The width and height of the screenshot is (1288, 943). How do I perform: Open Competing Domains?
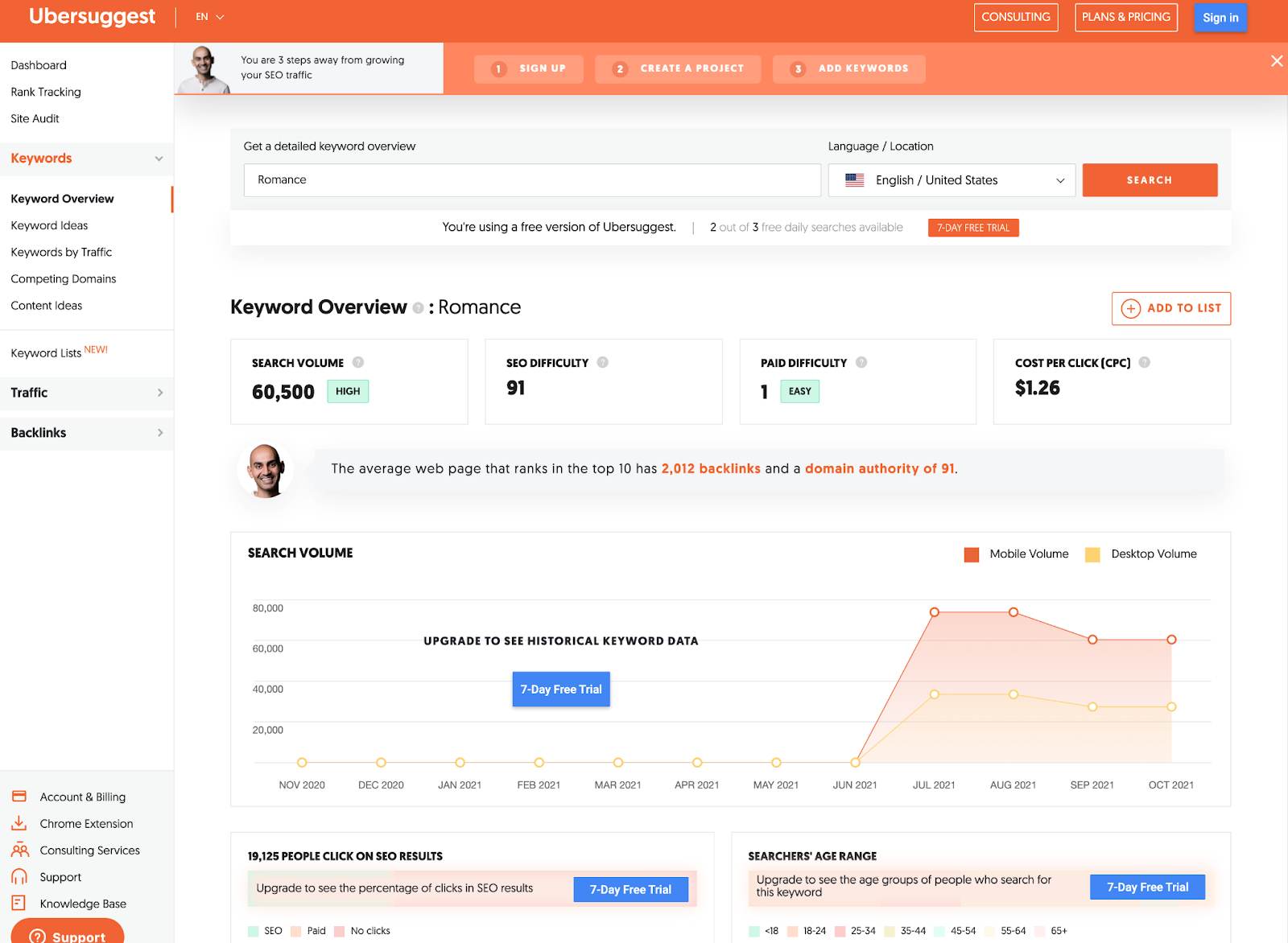[64, 278]
